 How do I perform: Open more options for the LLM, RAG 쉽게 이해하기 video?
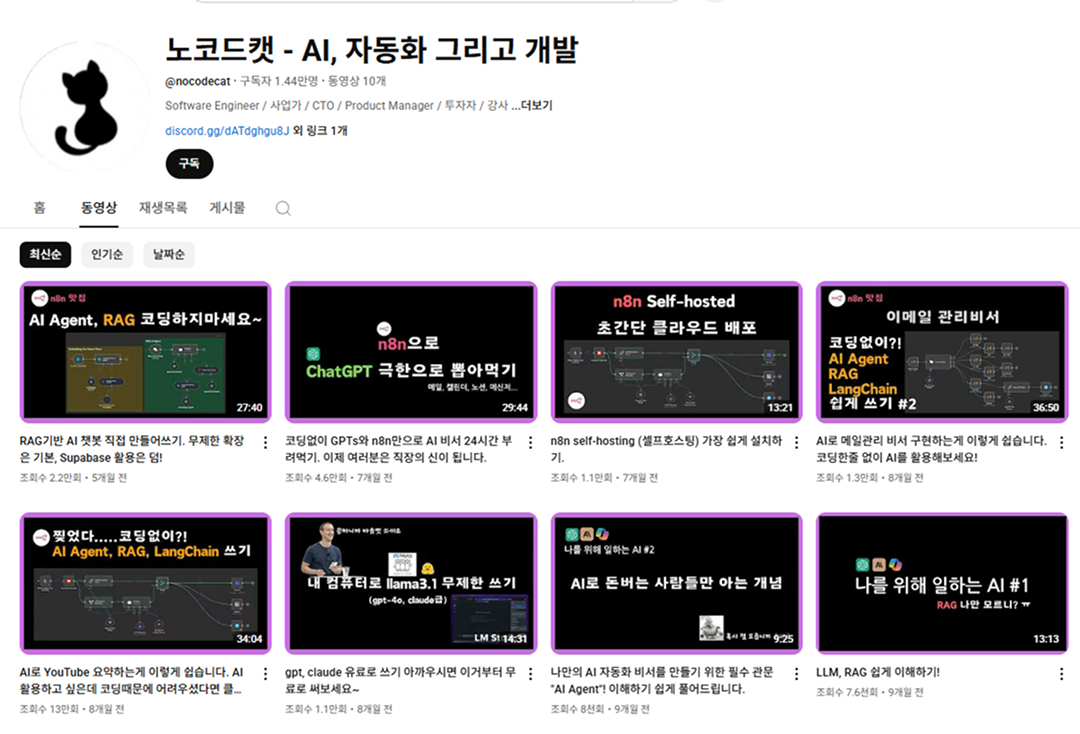(1061, 674)
